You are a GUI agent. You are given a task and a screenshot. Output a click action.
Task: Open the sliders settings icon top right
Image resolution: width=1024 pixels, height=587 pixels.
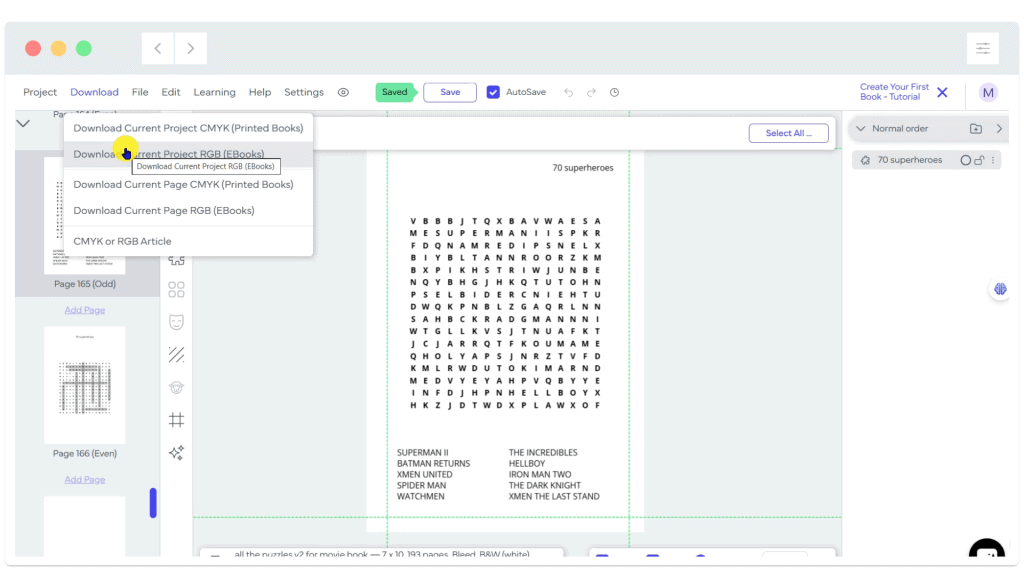click(x=983, y=48)
